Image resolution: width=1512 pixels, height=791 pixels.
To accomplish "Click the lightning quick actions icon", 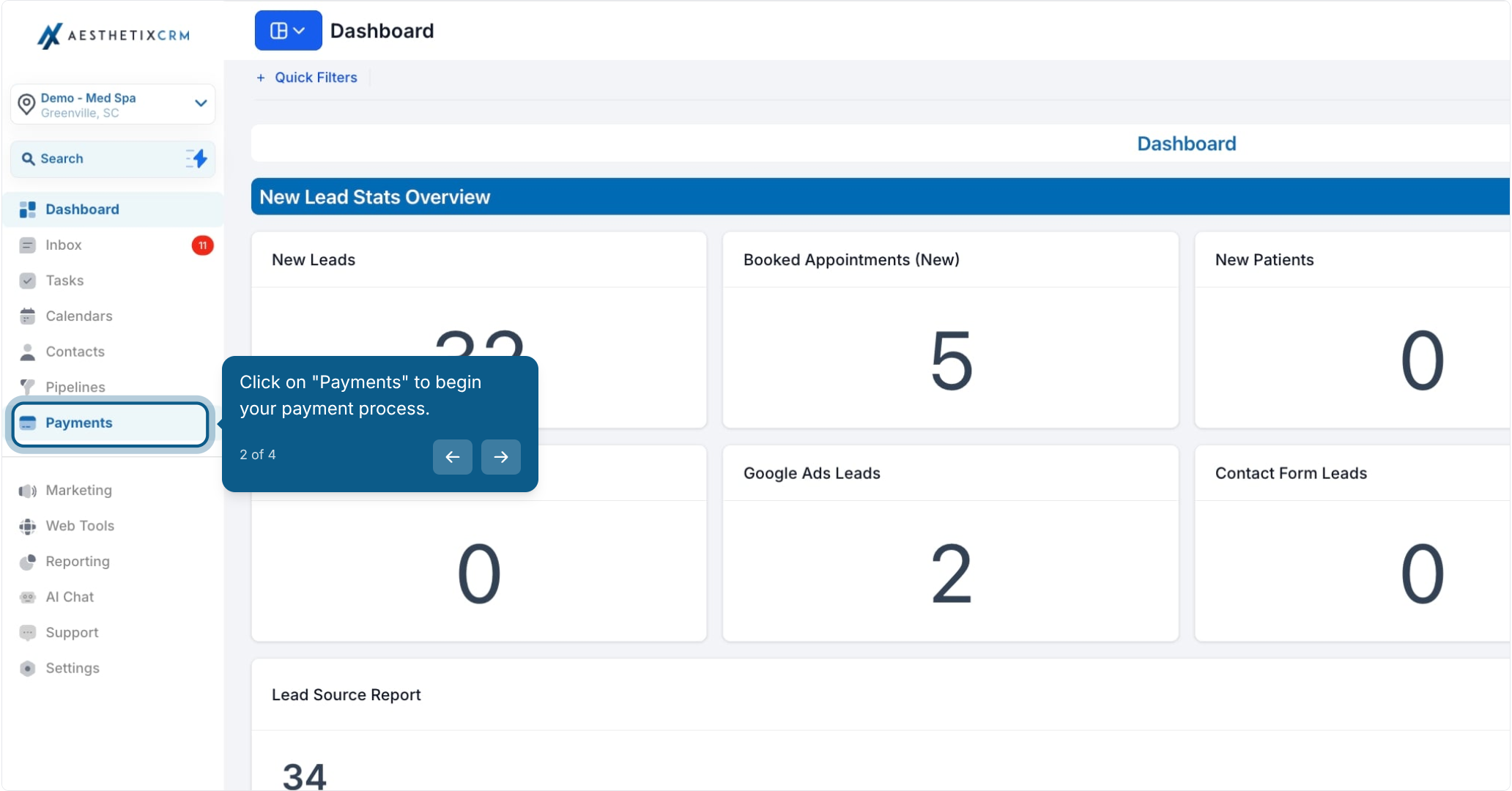I will click(197, 159).
